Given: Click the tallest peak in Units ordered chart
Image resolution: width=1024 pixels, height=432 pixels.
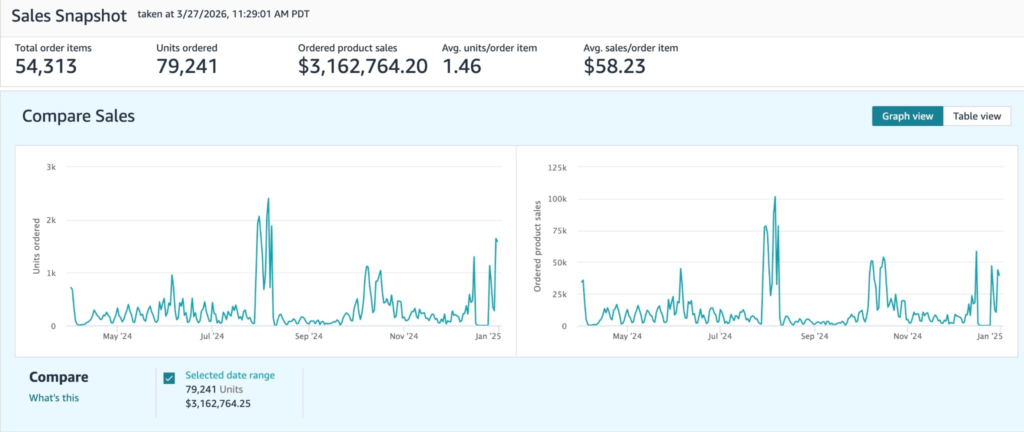Looking at the screenshot, I should [x=269, y=199].
